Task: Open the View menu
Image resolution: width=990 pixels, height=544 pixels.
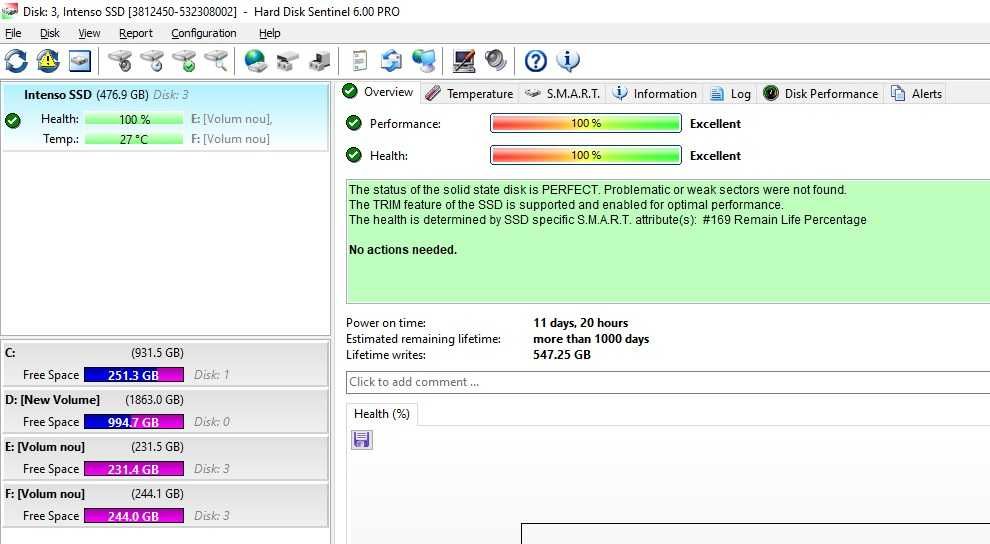Action: pyautogui.click(x=89, y=33)
